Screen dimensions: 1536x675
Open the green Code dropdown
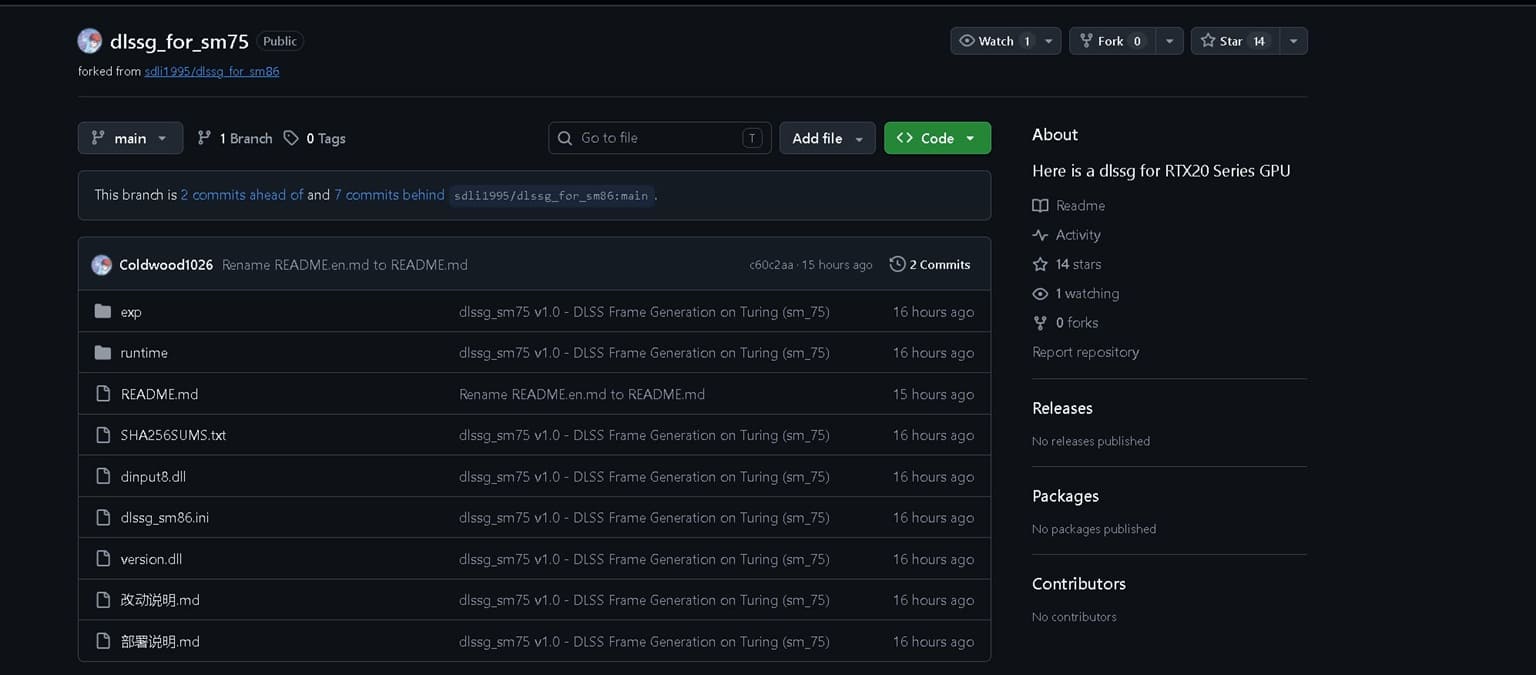coord(937,138)
